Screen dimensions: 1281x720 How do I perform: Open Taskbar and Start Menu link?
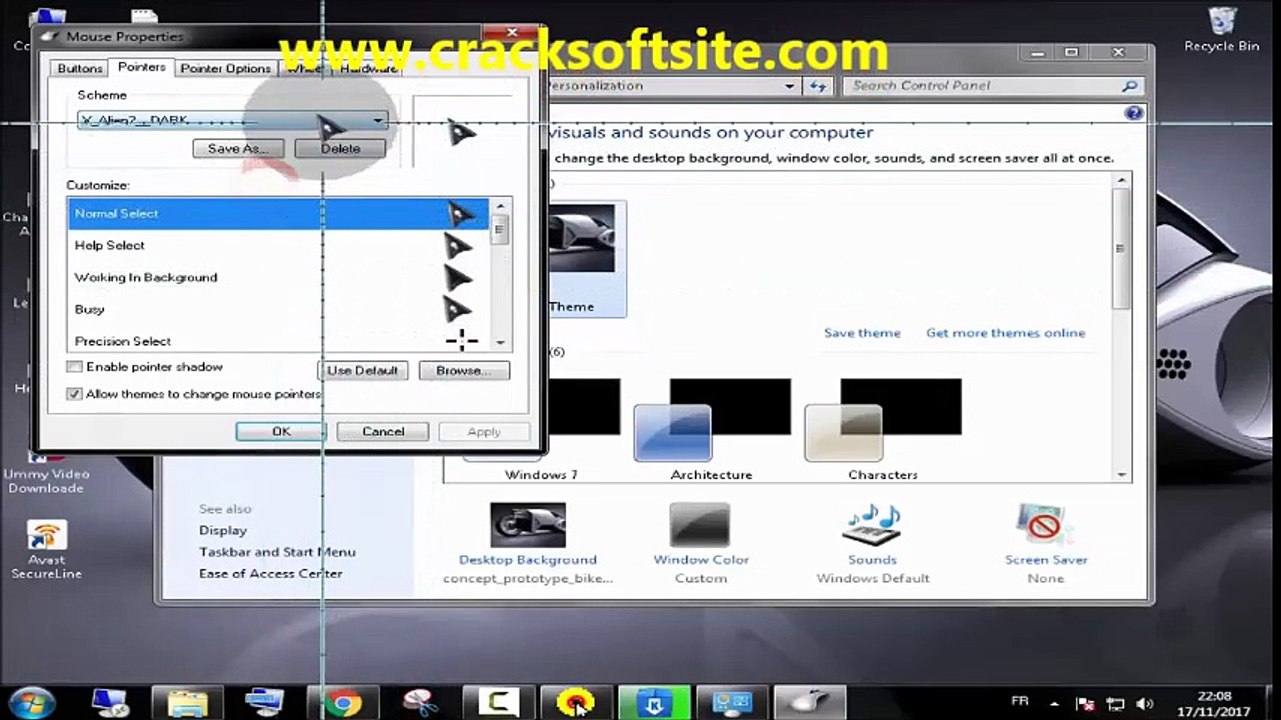277,552
